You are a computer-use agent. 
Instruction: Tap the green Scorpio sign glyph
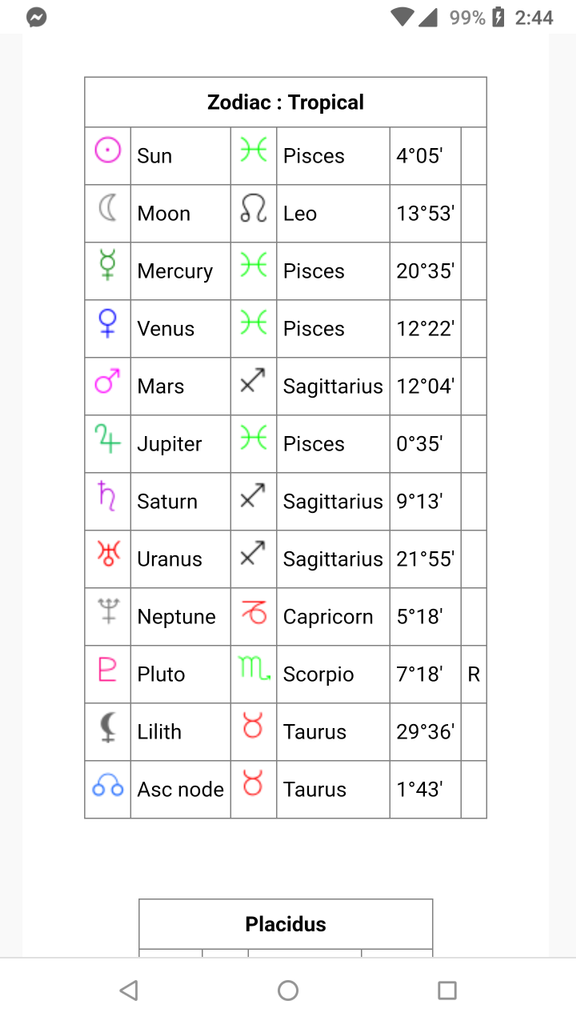[x=255, y=669]
